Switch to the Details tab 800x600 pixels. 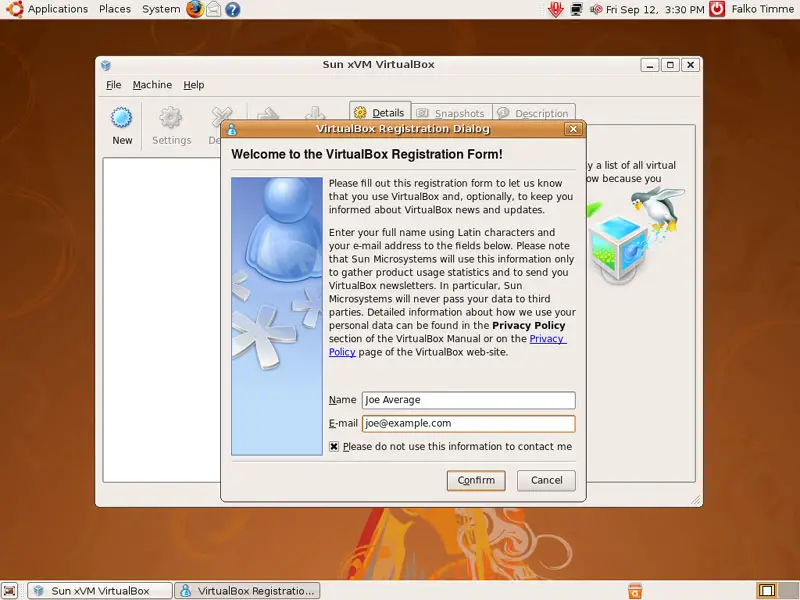point(380,113)
